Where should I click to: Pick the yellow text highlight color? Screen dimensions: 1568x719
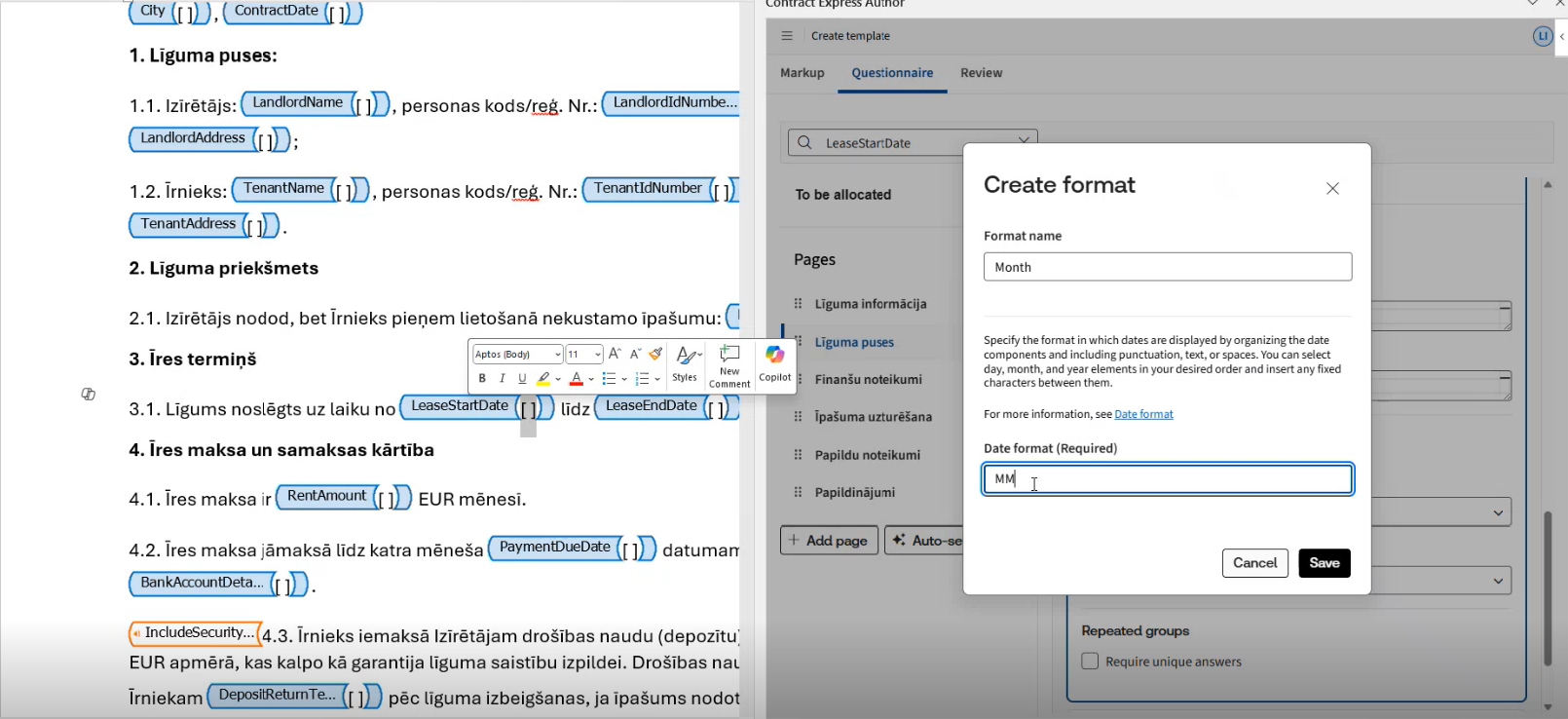[x=543, y=379]
